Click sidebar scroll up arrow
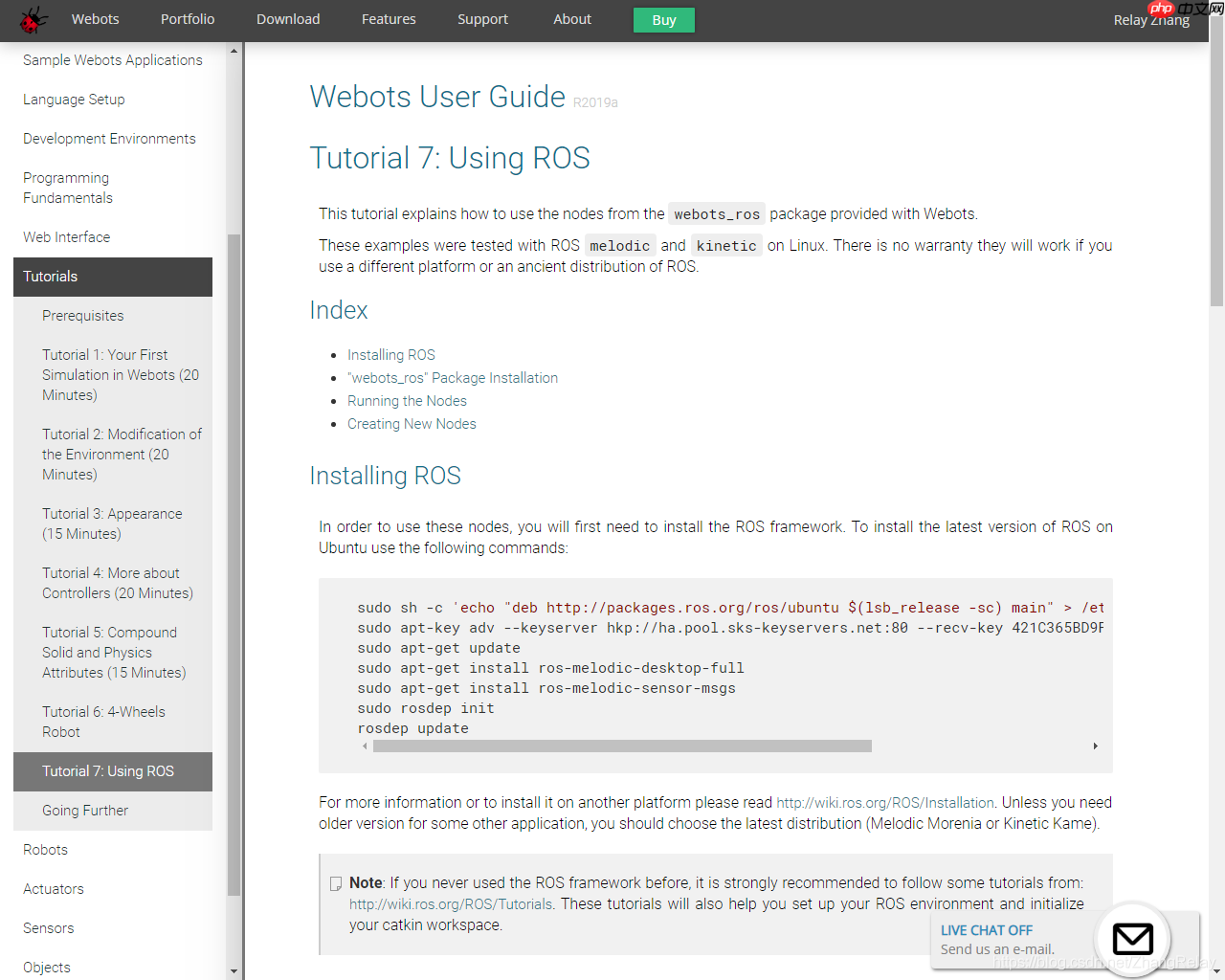Image resolution: width=1225 pixels, height=980 pixels. (x=234, y=50)
